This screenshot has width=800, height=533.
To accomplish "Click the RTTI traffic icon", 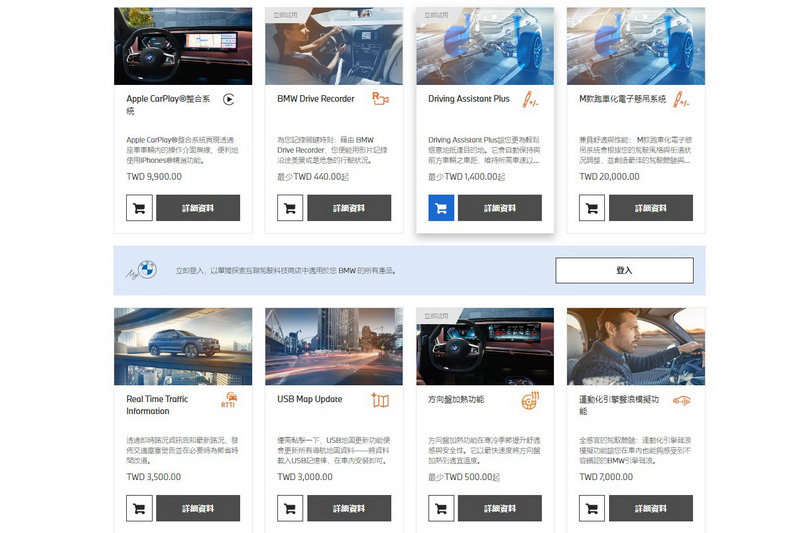I will point(229,399).
